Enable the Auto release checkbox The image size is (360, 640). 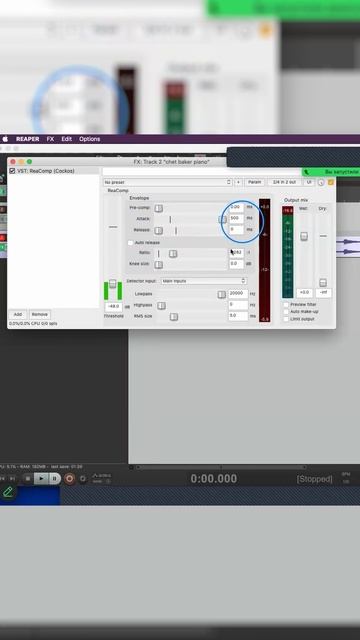(x=131, y=243)
